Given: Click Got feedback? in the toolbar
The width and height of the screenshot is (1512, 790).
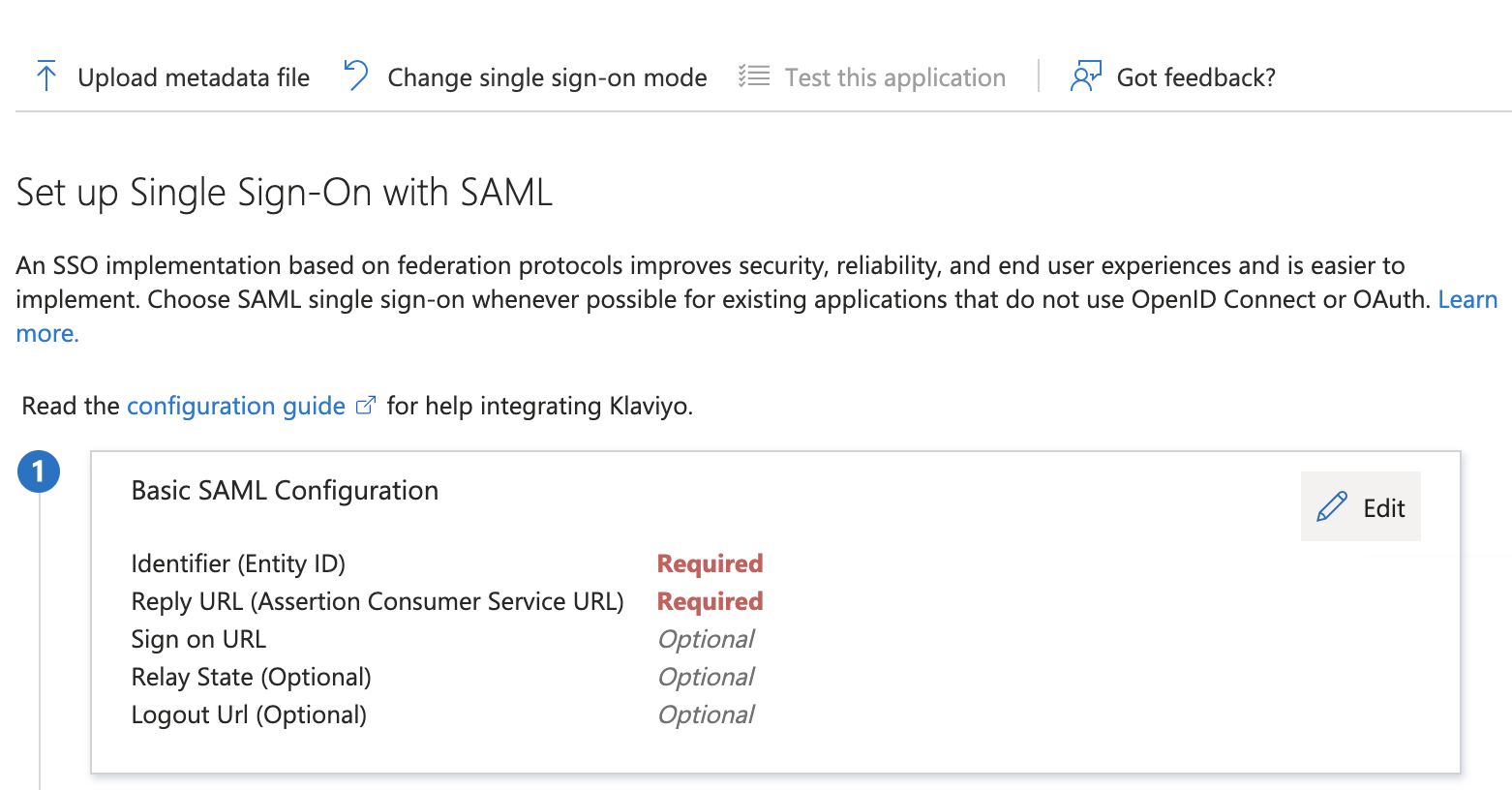Looking at the screenshot, I should [1196, 76].
